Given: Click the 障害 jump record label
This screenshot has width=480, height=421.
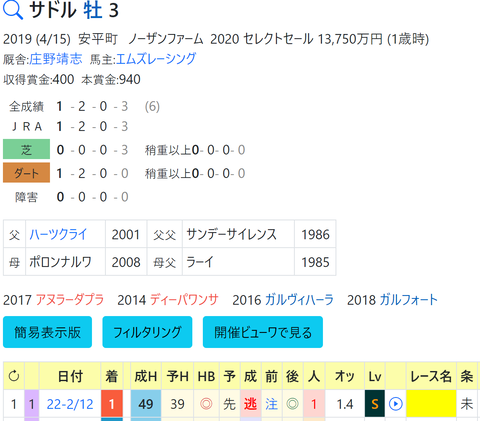Looking at the screenshot, I should (x=26, y=197).
